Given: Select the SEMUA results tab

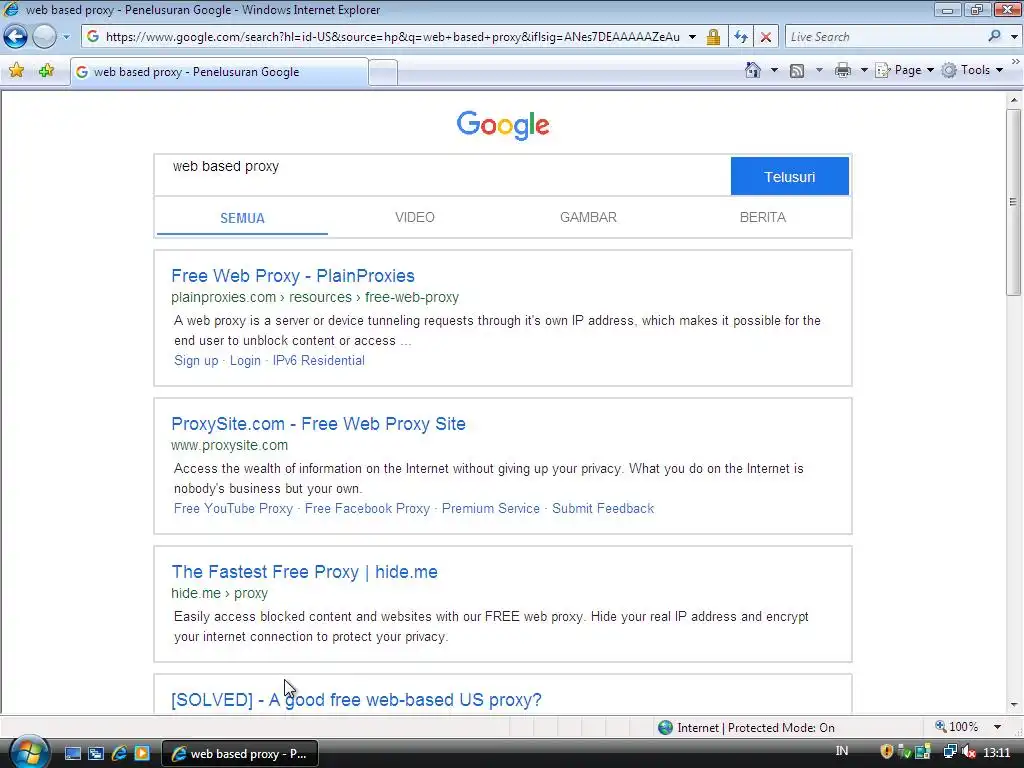Looking at the screenshot, I should (x=242, y=218).
